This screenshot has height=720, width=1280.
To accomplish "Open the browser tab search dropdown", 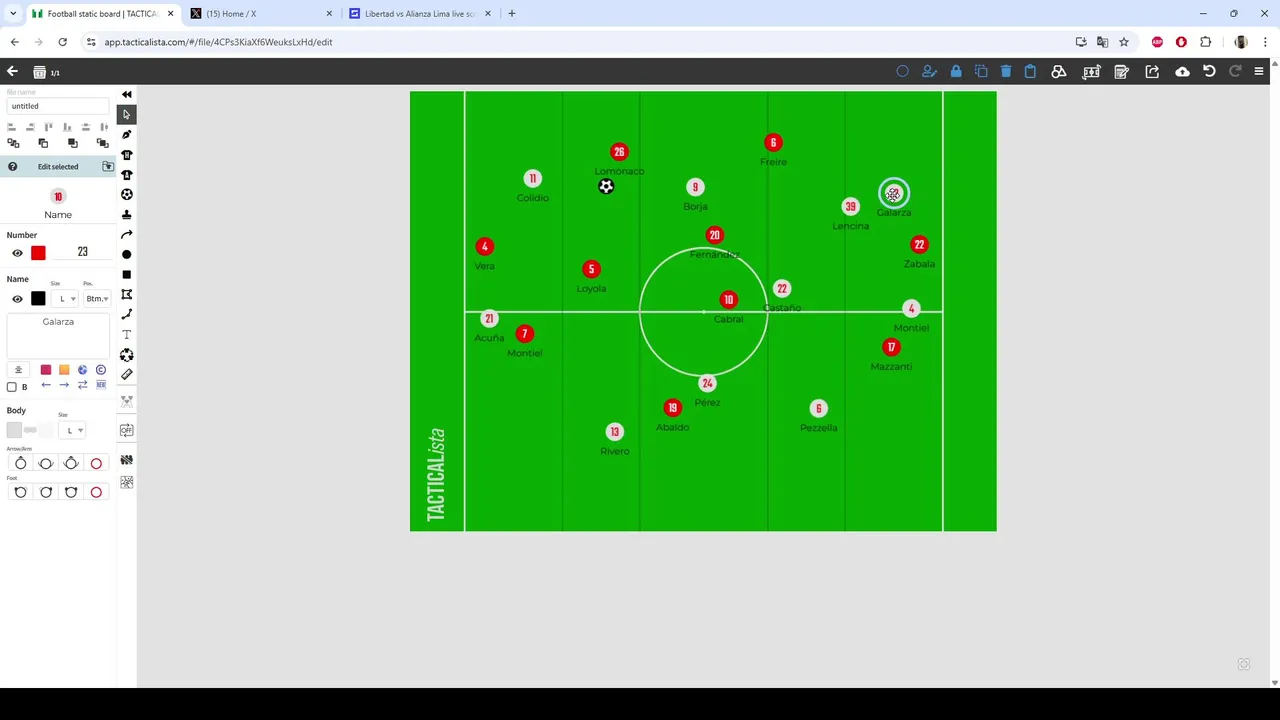I will pos(13,14).
